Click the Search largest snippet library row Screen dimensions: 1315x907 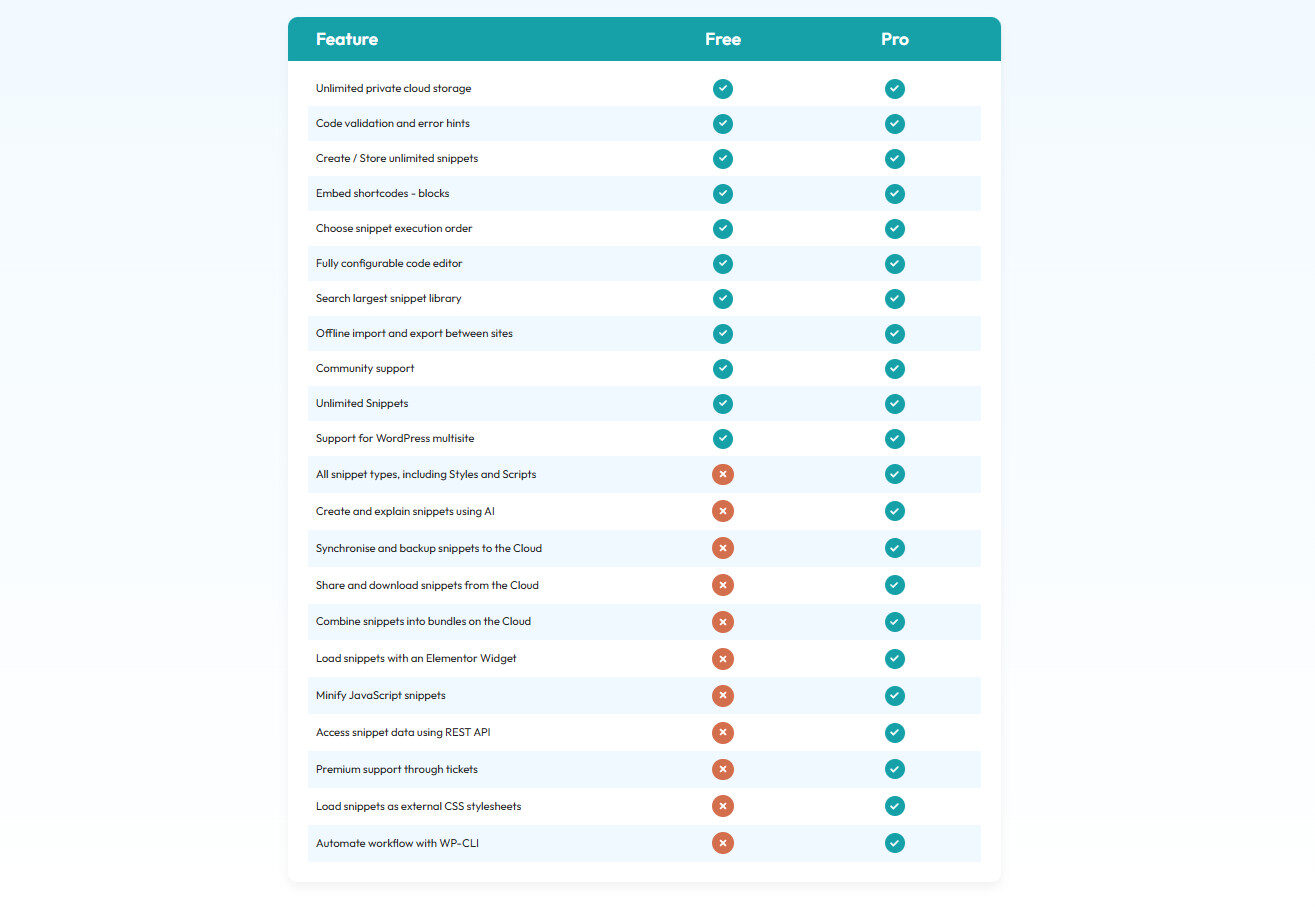(388, 298)
